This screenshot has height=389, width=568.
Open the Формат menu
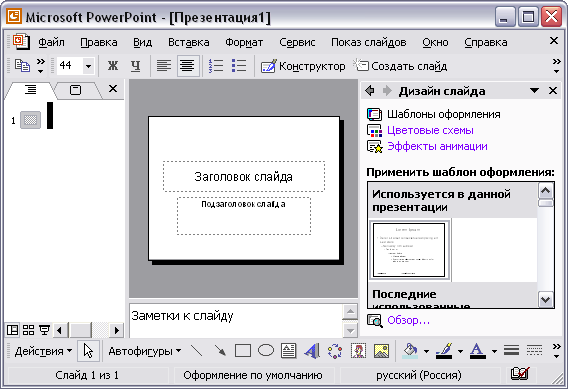[x=244, y=42]
